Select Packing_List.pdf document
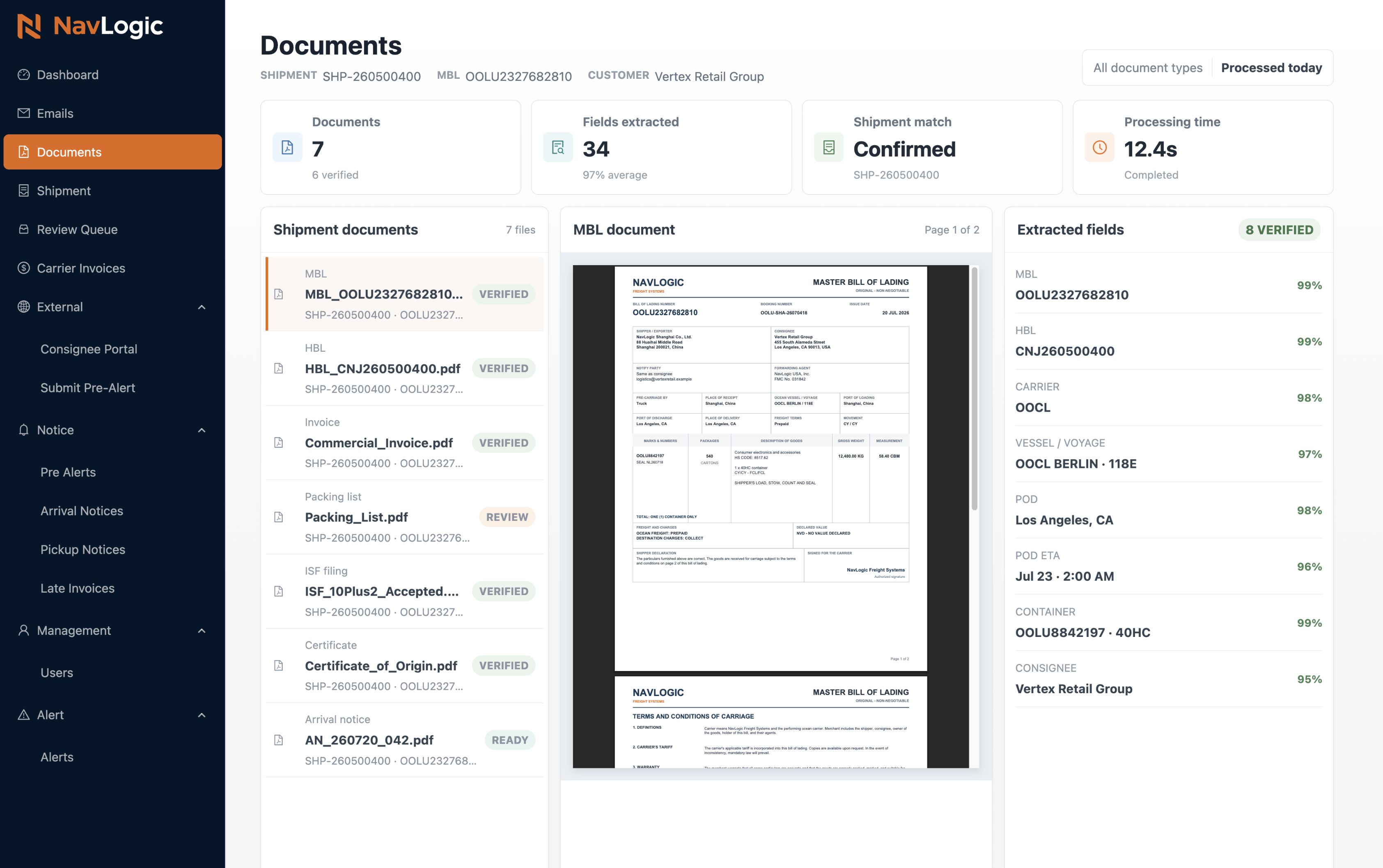 [404, 517]
